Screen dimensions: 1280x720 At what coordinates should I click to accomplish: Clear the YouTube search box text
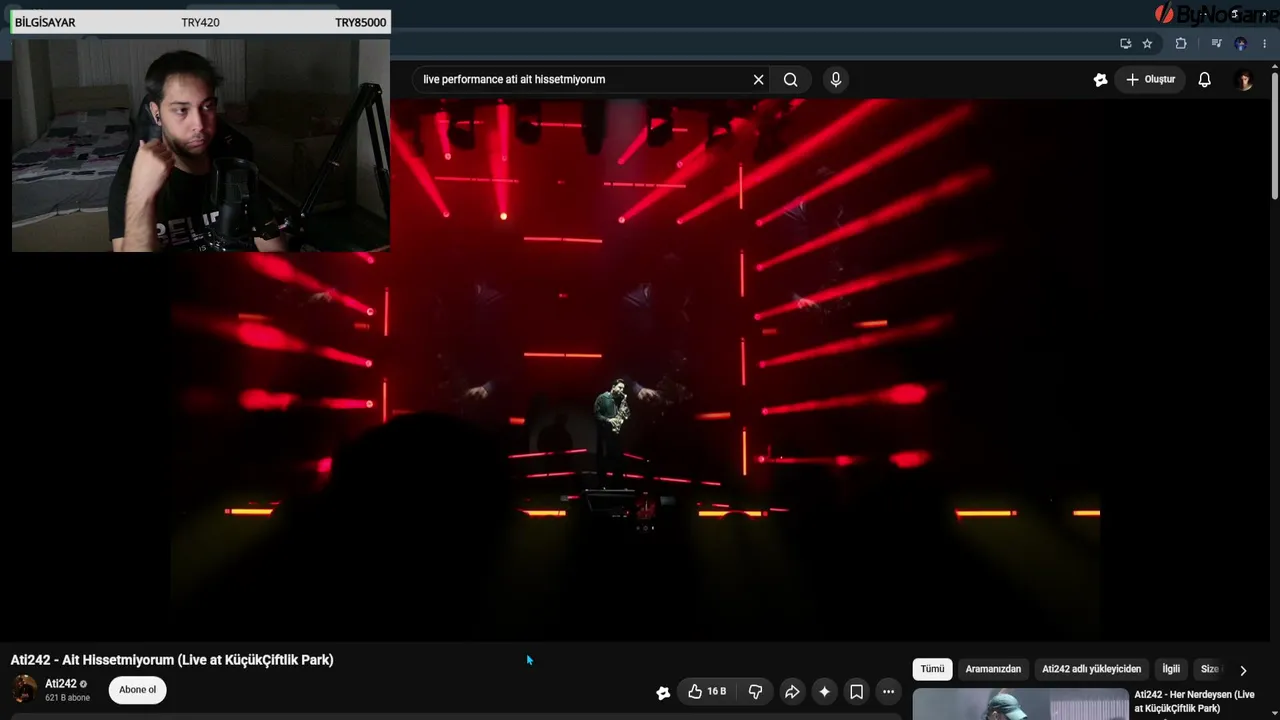click(758, 79)
